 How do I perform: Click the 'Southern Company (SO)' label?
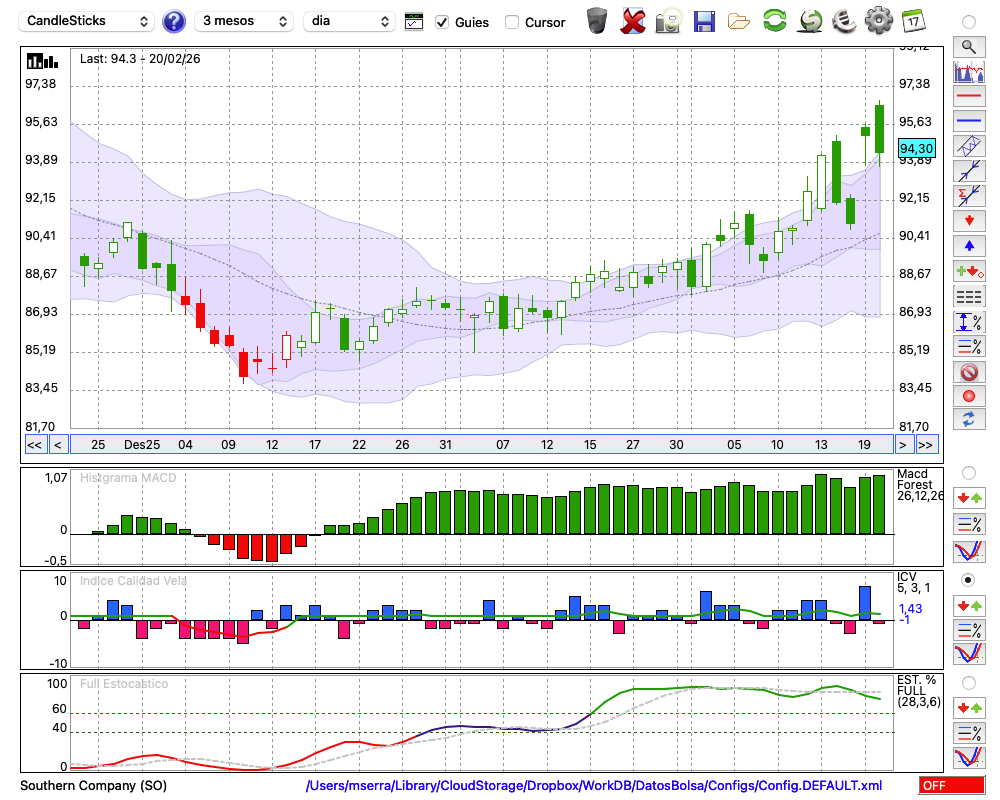[93, 785]
